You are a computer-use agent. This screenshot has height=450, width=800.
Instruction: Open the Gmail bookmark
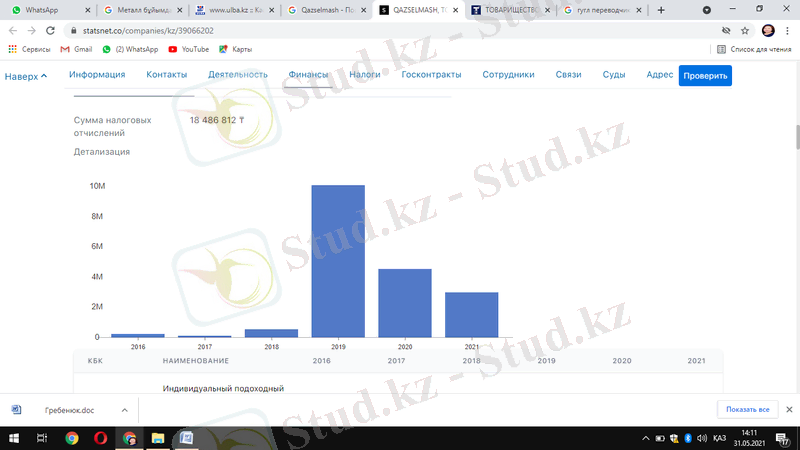click(76, 49)
